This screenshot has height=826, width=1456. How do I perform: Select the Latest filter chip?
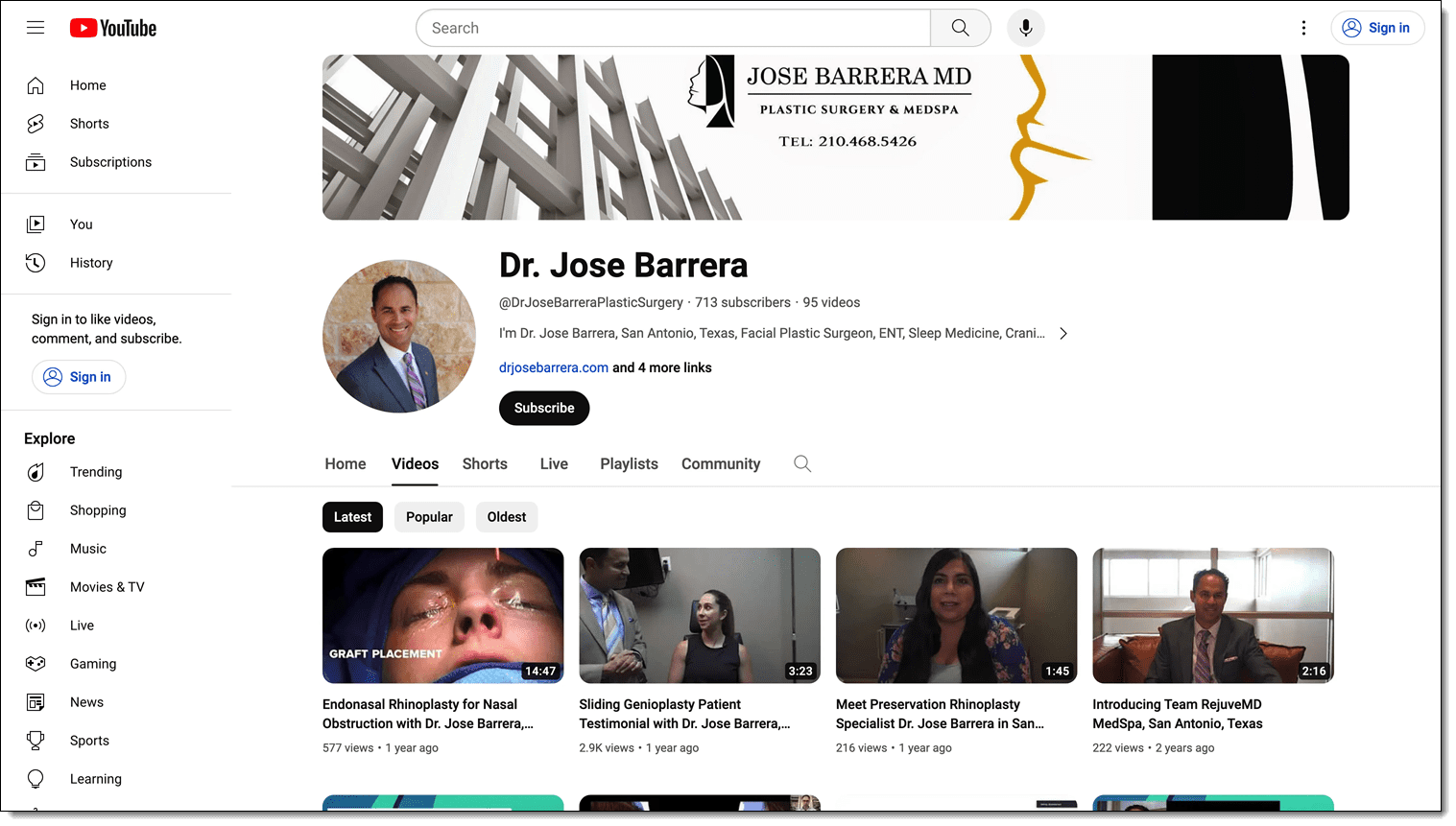pos(352,516)
